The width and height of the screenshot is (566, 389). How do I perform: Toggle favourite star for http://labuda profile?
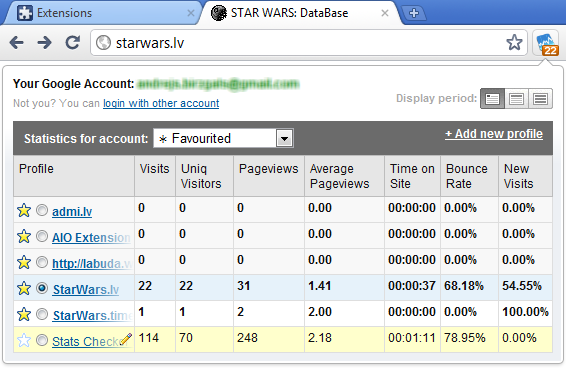click(24, 262)
